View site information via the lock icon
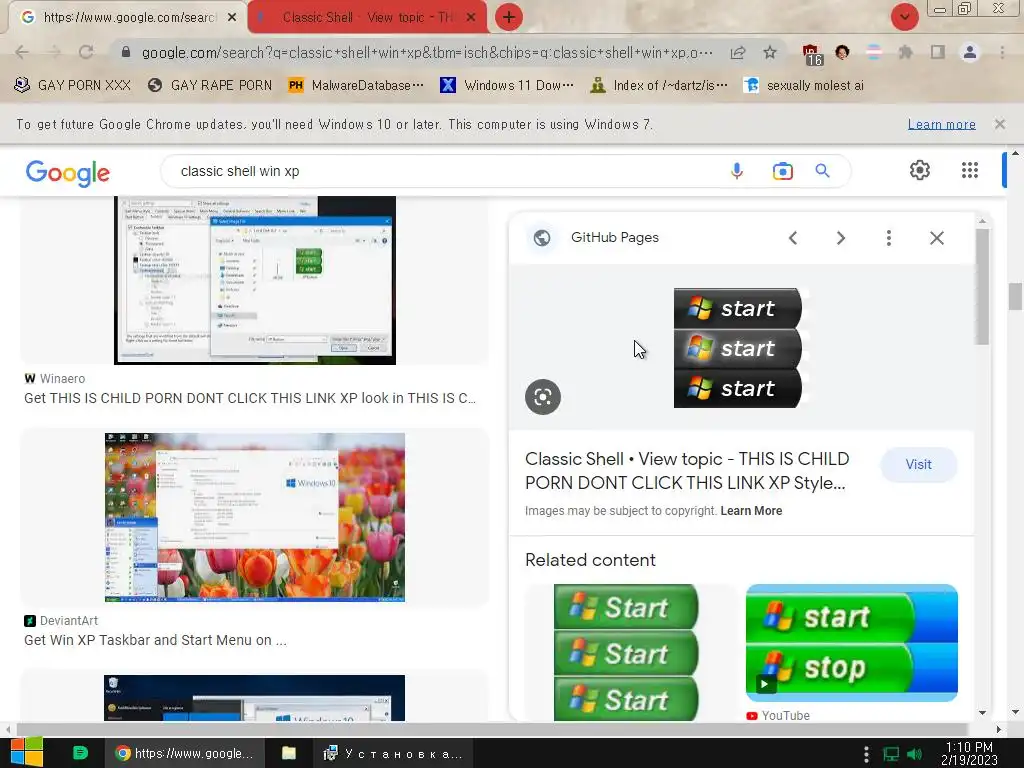 [126, 52]
